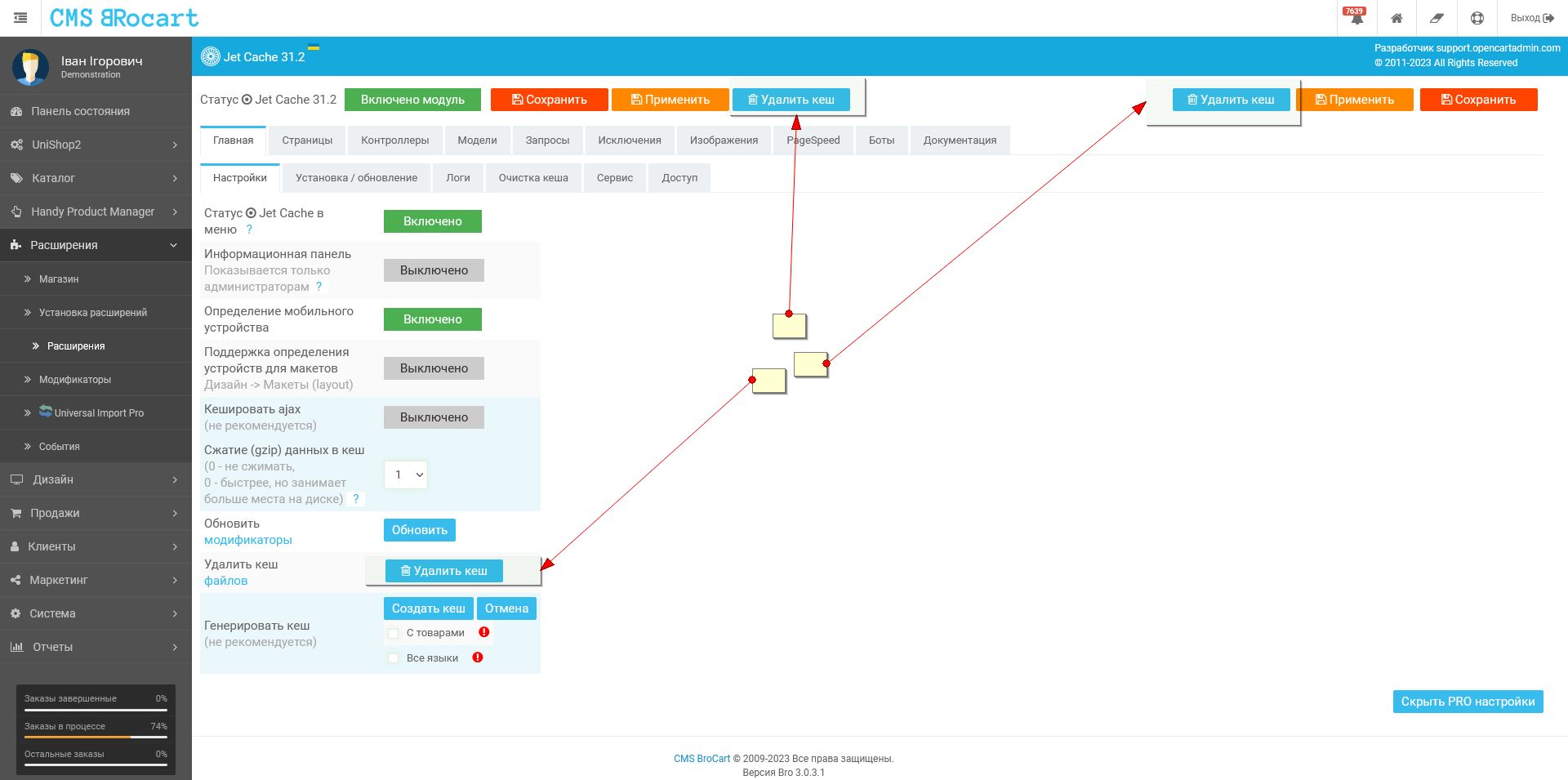
Task: Check the Все языки checkbox
Action: [x=394, y=658]
